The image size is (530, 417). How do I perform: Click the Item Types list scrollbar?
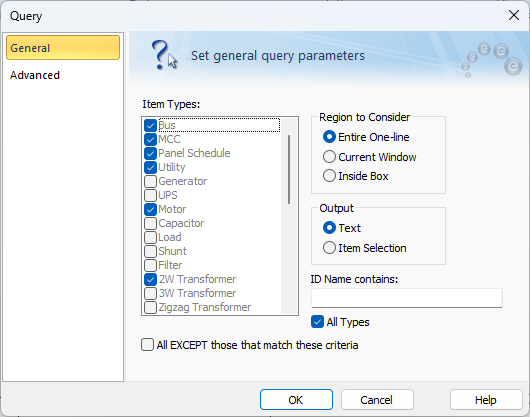[x=289, y=170]
